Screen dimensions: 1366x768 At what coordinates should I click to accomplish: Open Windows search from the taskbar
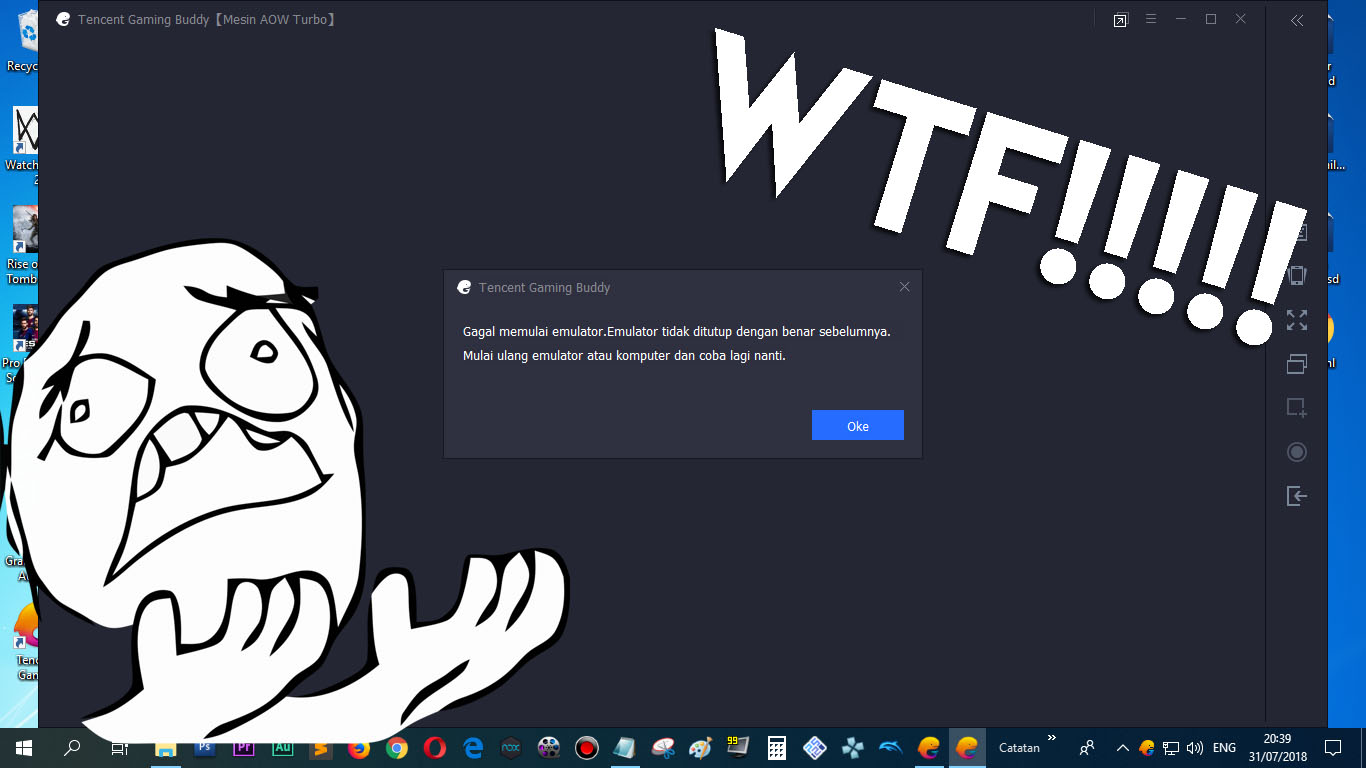[72, 747]
